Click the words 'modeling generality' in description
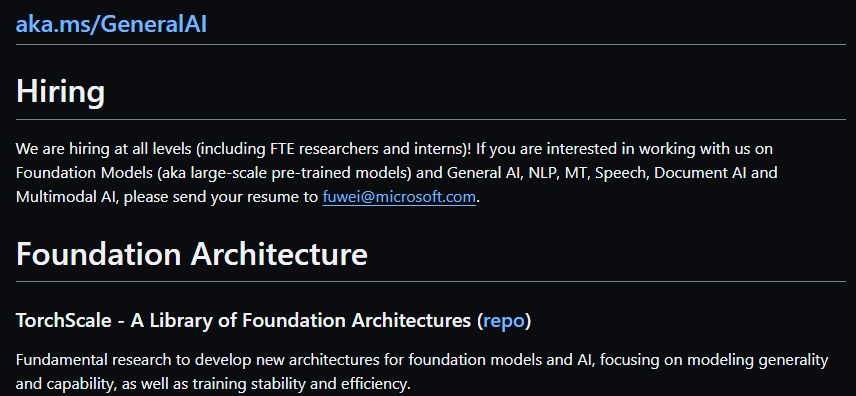Screen dimensions: 856x396 pos(757,360)
